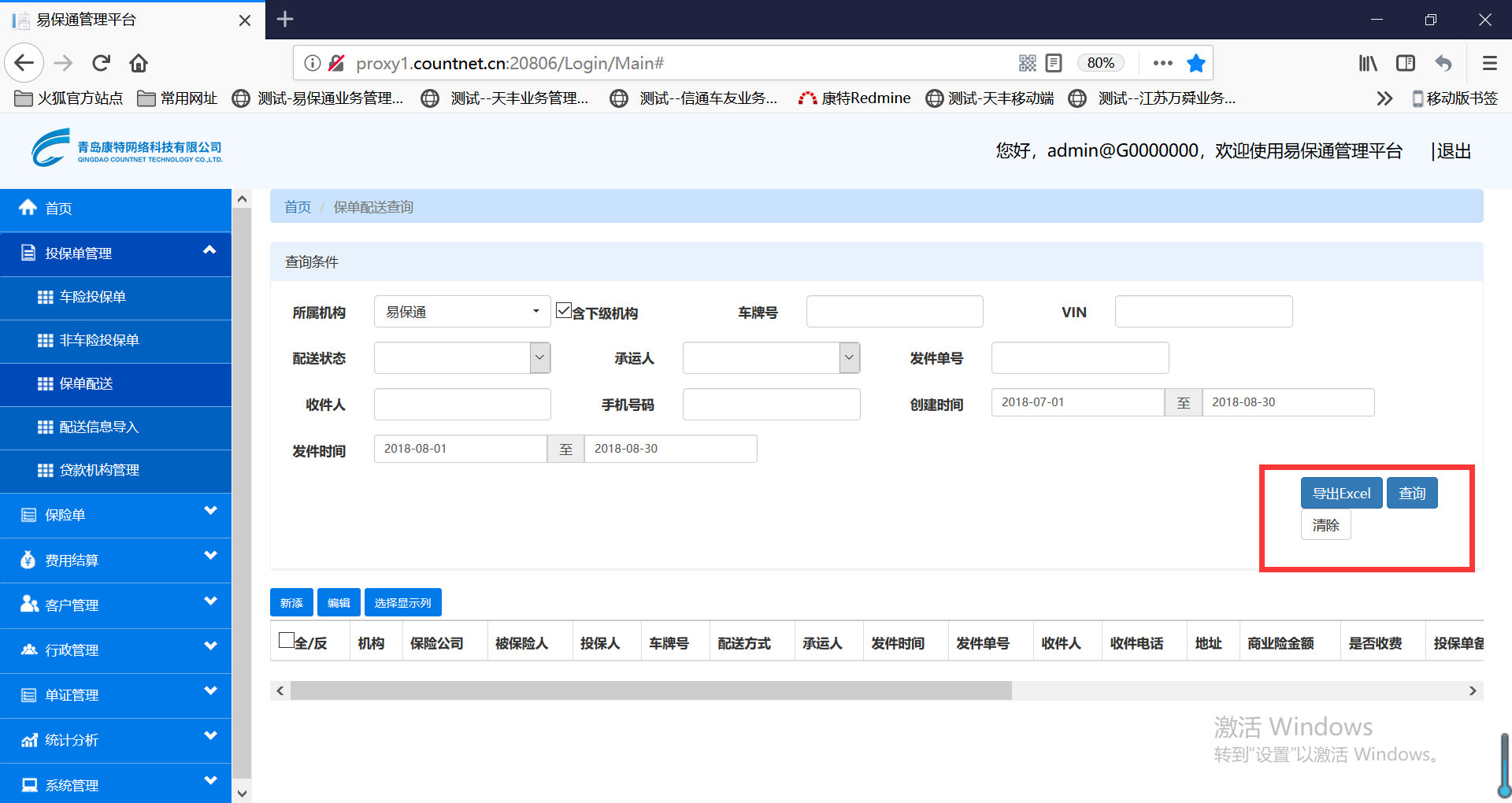Reload the page with refresh icon

click(x=101, y=63)
